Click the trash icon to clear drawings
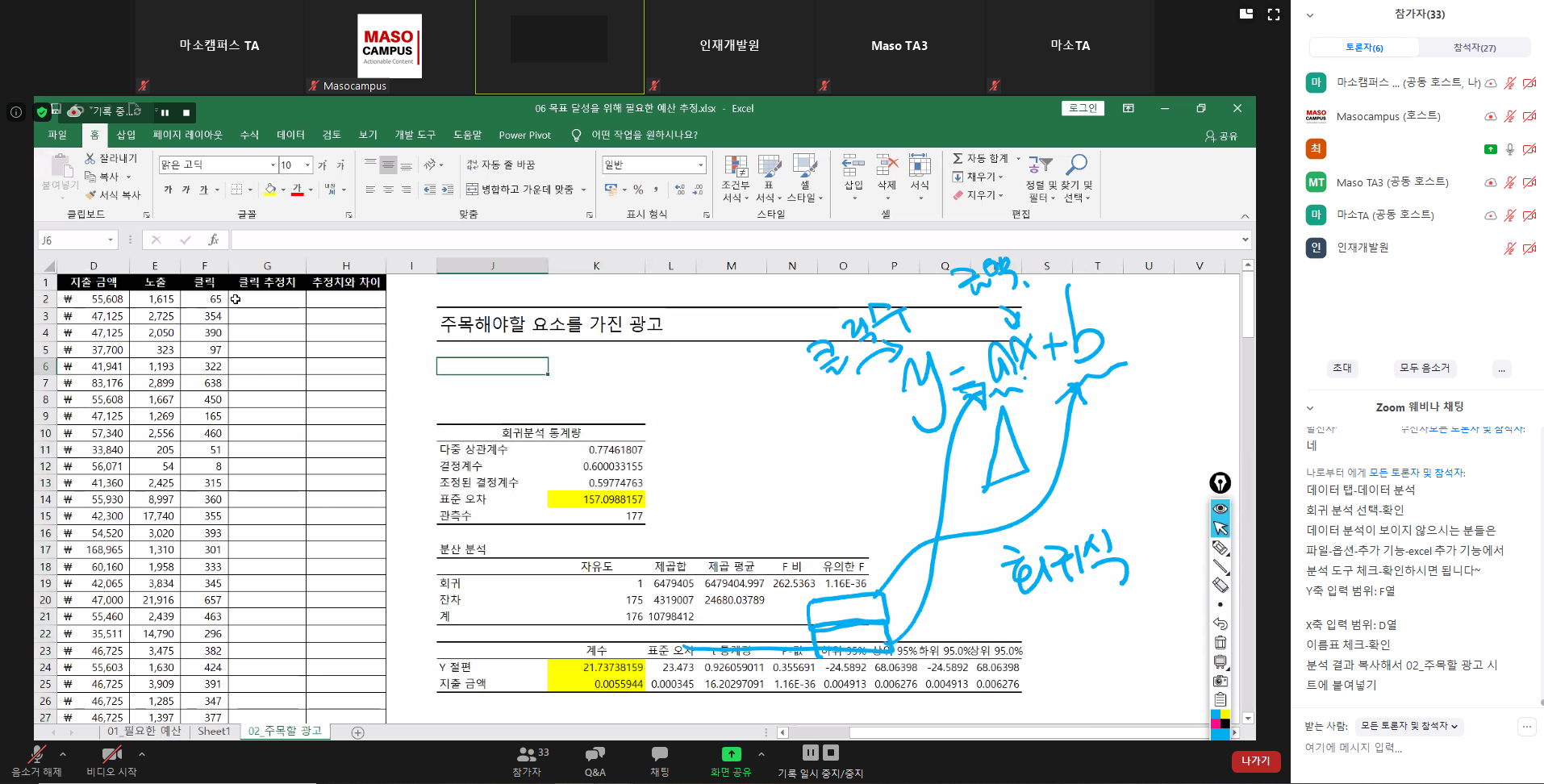 pos(1221,643)
